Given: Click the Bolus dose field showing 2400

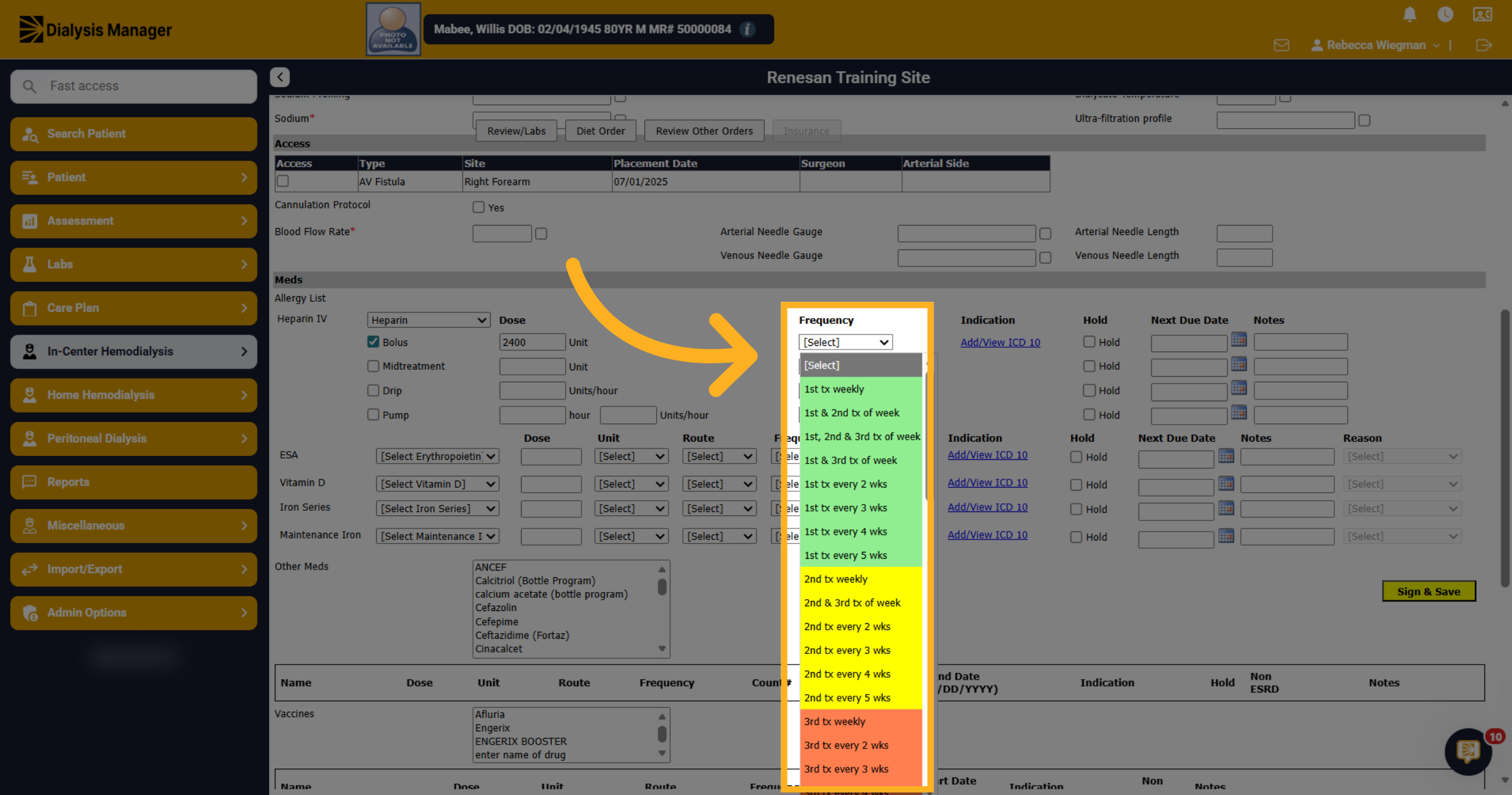Looking at the screenshot, I should click(532, 342).
